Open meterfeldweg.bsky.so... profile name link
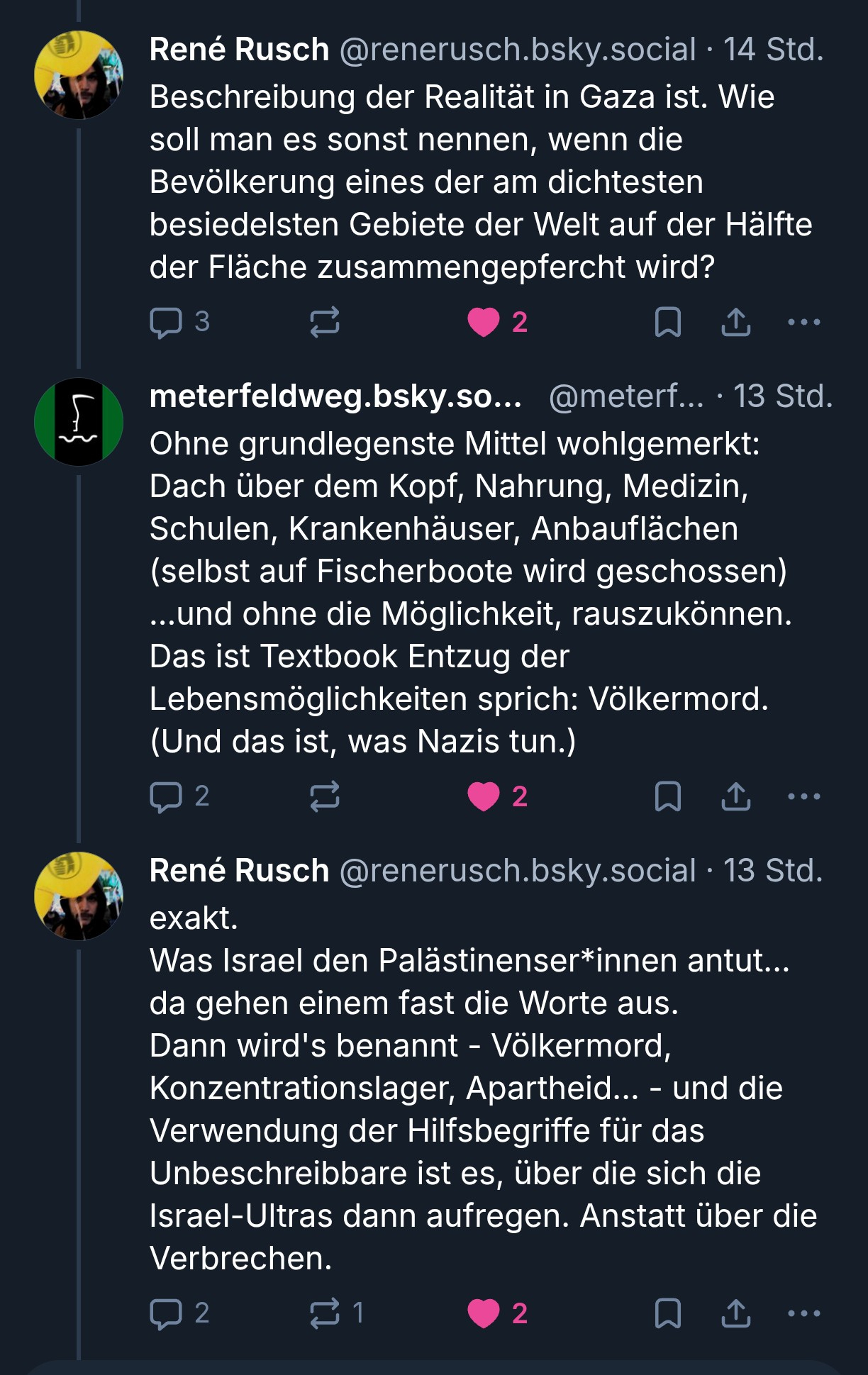Viewport: 868px width, 1375px height. 335,396
